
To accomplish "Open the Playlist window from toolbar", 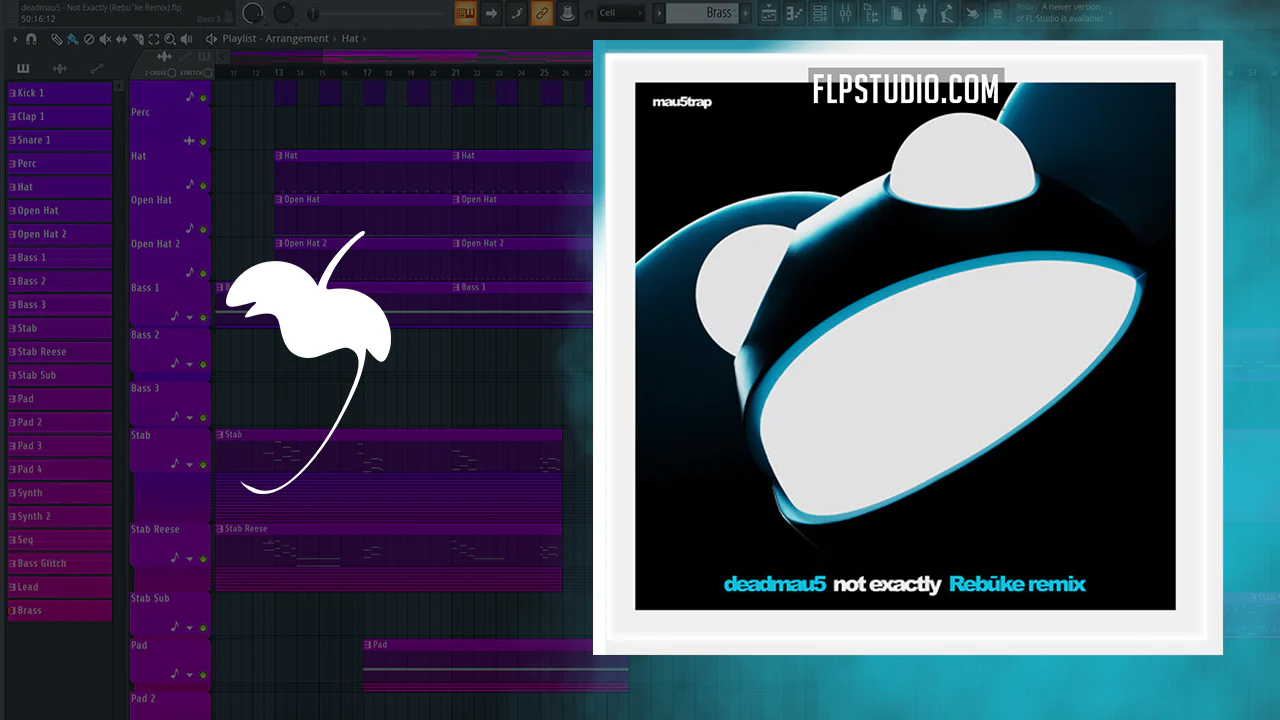I will 769,13.
